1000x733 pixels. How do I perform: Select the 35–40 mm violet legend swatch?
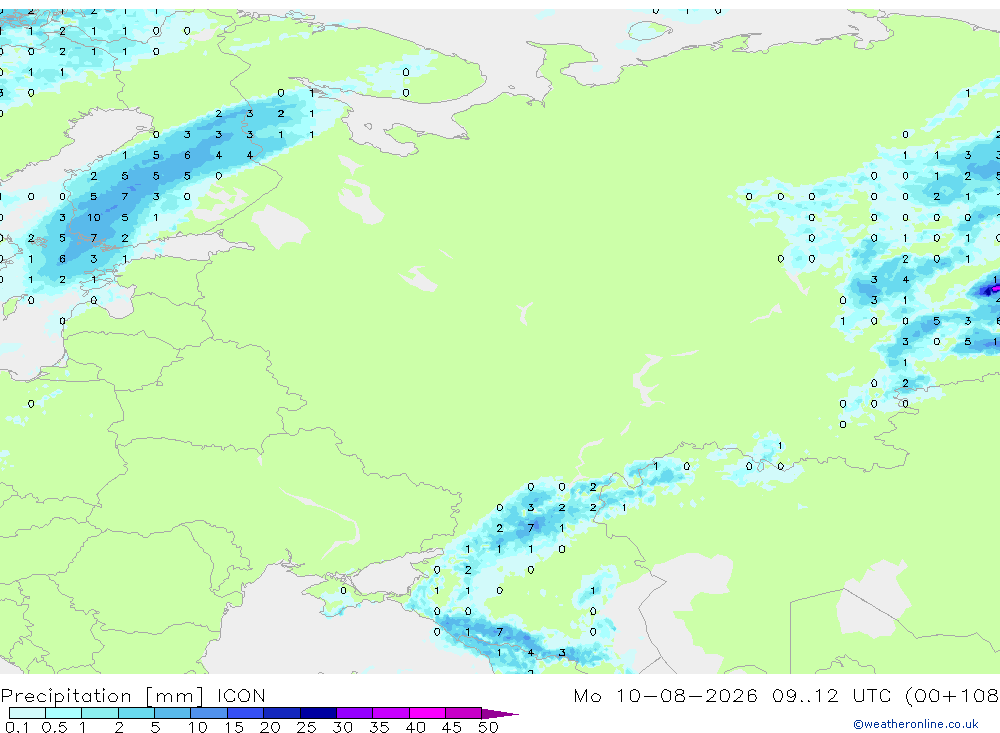point(391,713)
